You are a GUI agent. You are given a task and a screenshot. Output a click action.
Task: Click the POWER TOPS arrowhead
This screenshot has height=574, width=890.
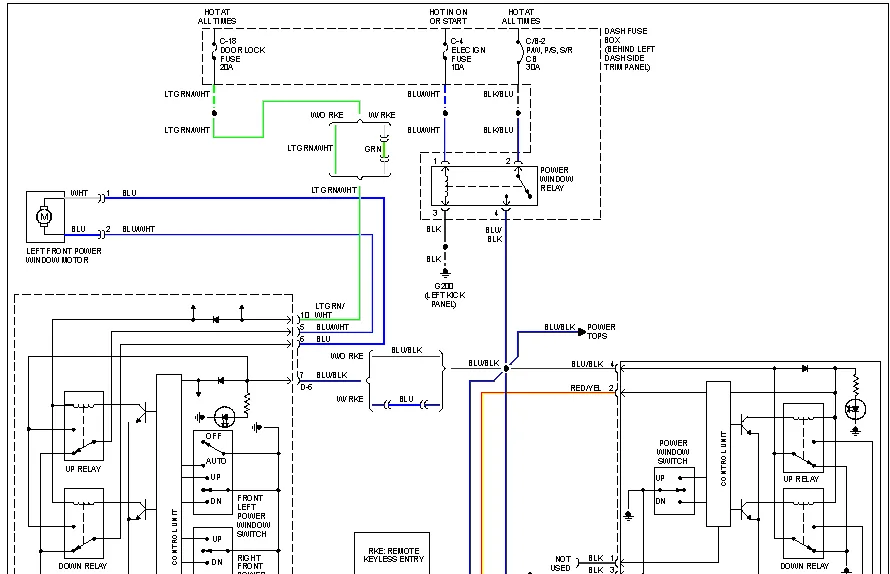[x=581, y=332]
